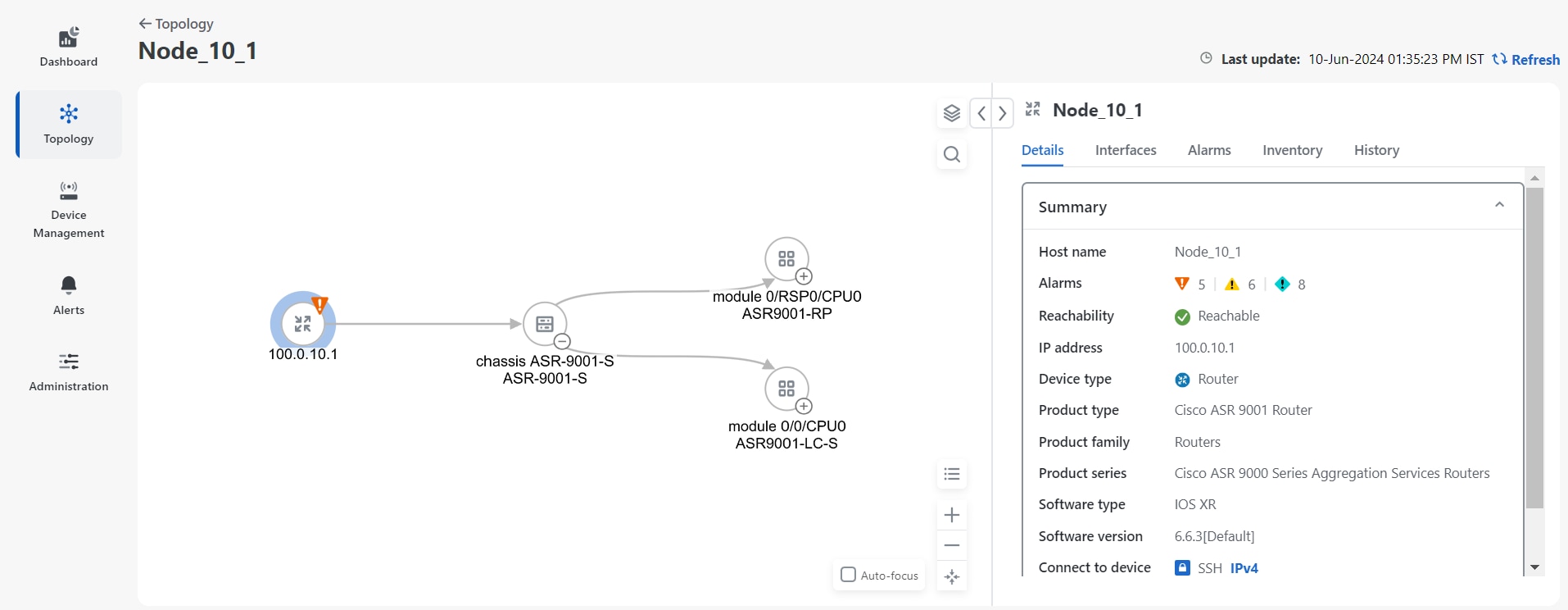
Task: Select the Product family value Routers
Action: tap(1197, 442)
